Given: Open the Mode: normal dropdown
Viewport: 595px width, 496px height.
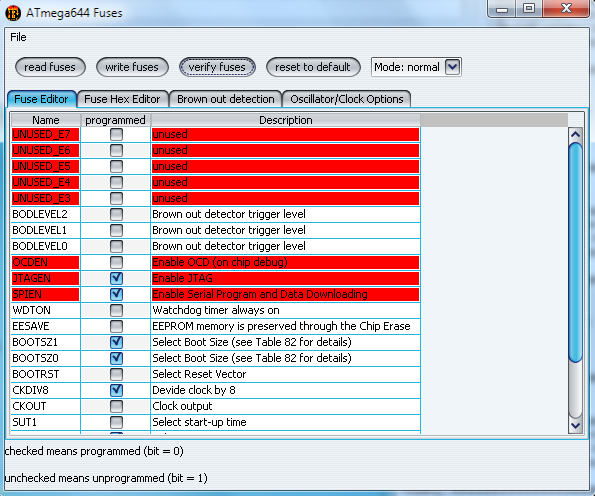Looking at the screenshot, I should pos(416,67).
